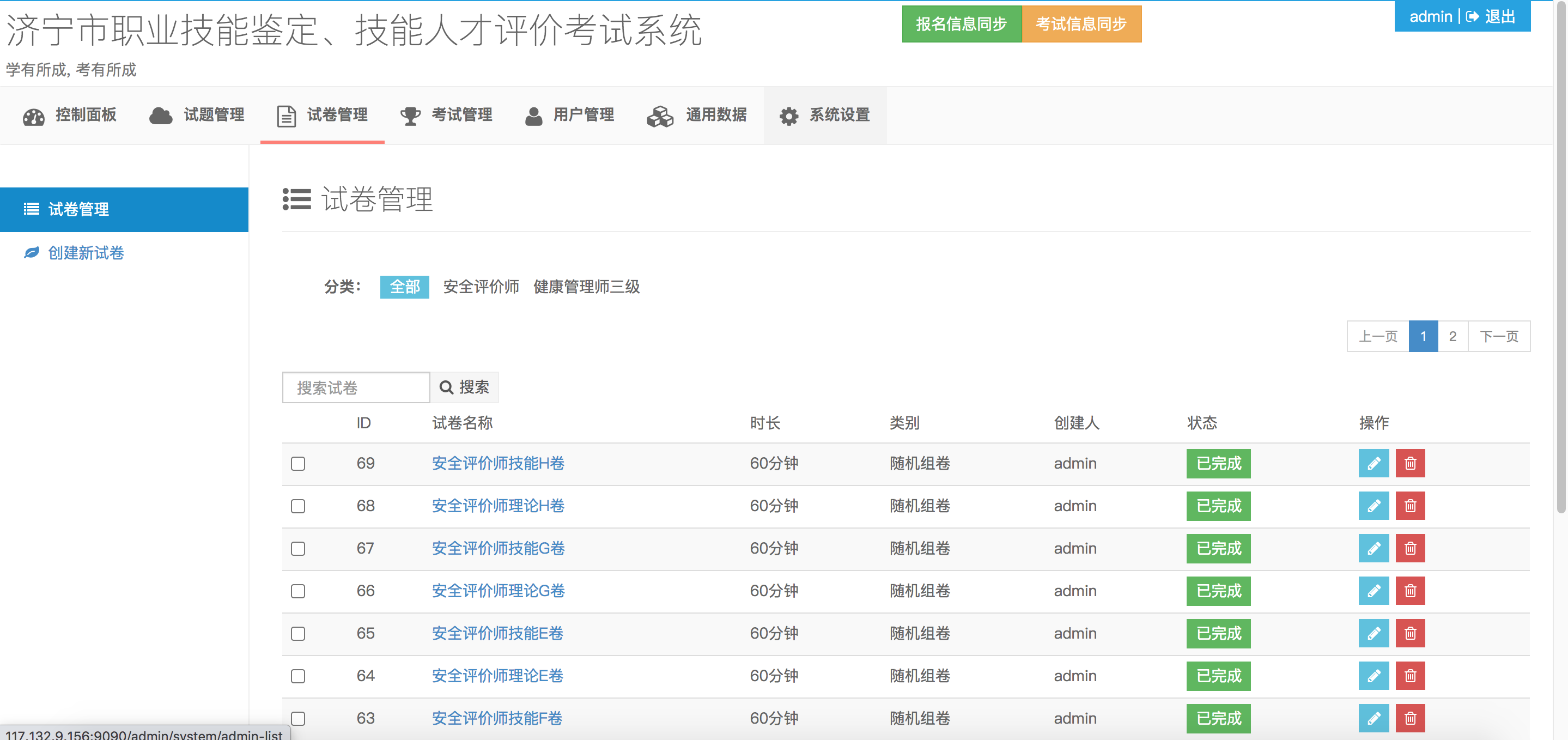The width and height of the screenshot is (1568, 740).
Task: Open paper 安全评价师技能G卷
Action: pos(498,549)
